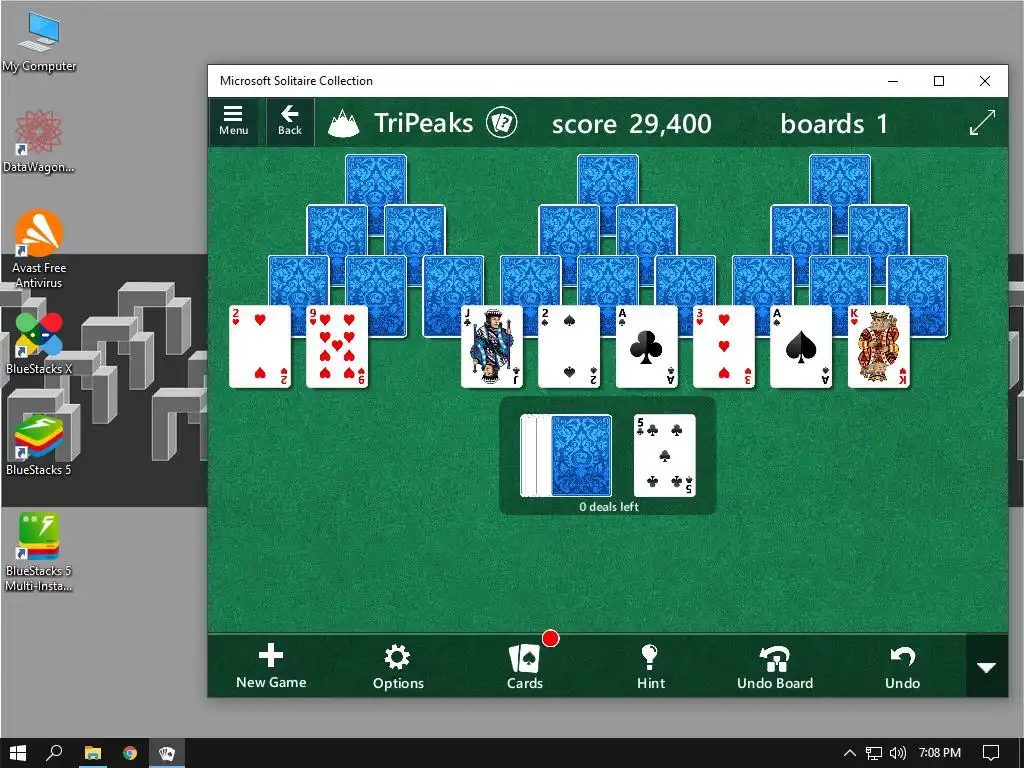Show hidden system tray icons
The height and width of the screenshot is (768, 1024).
click(x=850, y=753)
